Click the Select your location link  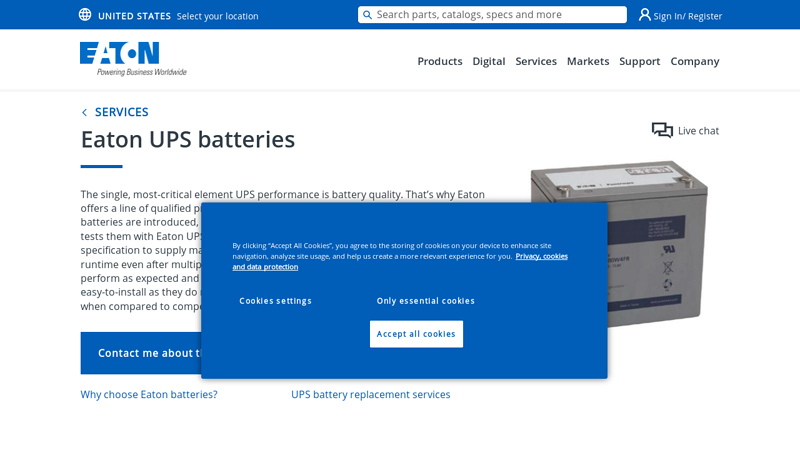[217, 16]
